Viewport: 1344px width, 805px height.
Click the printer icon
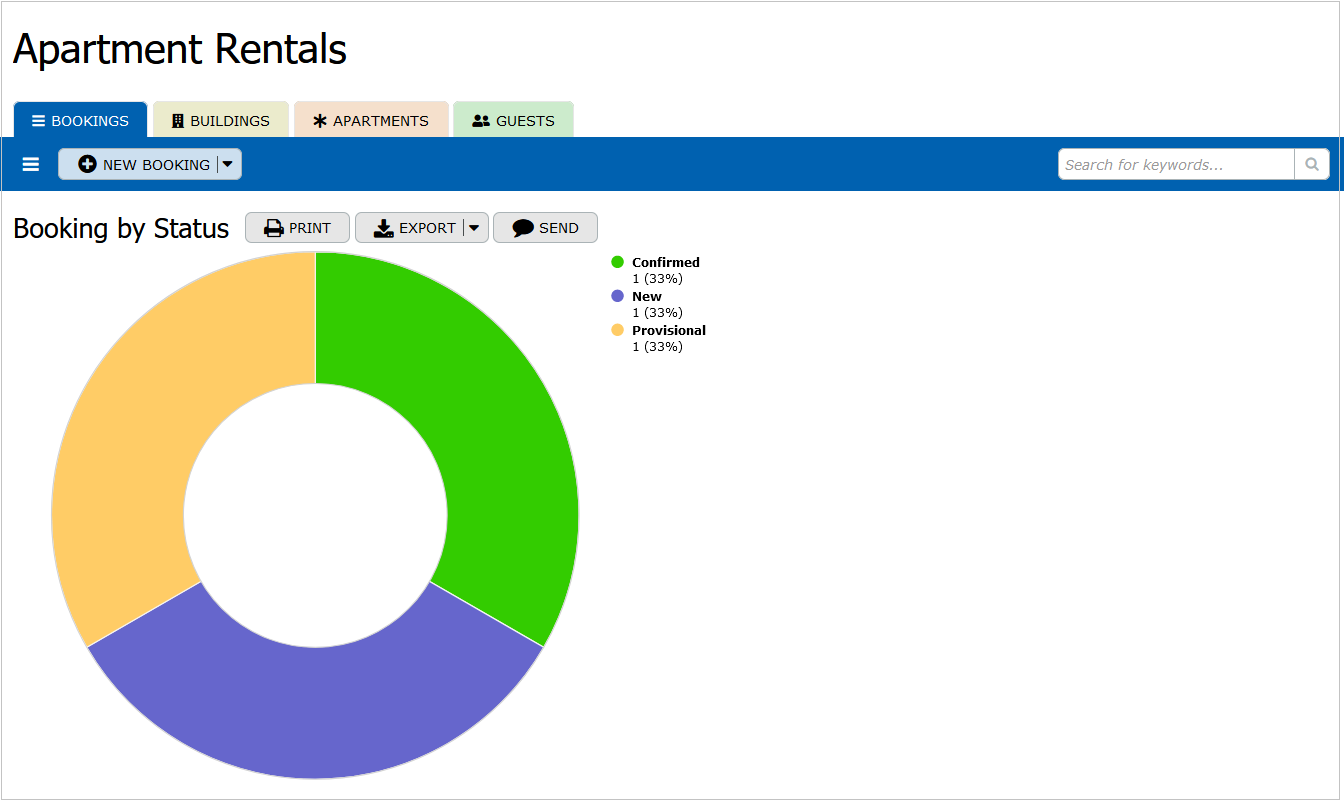pos(274,228)
